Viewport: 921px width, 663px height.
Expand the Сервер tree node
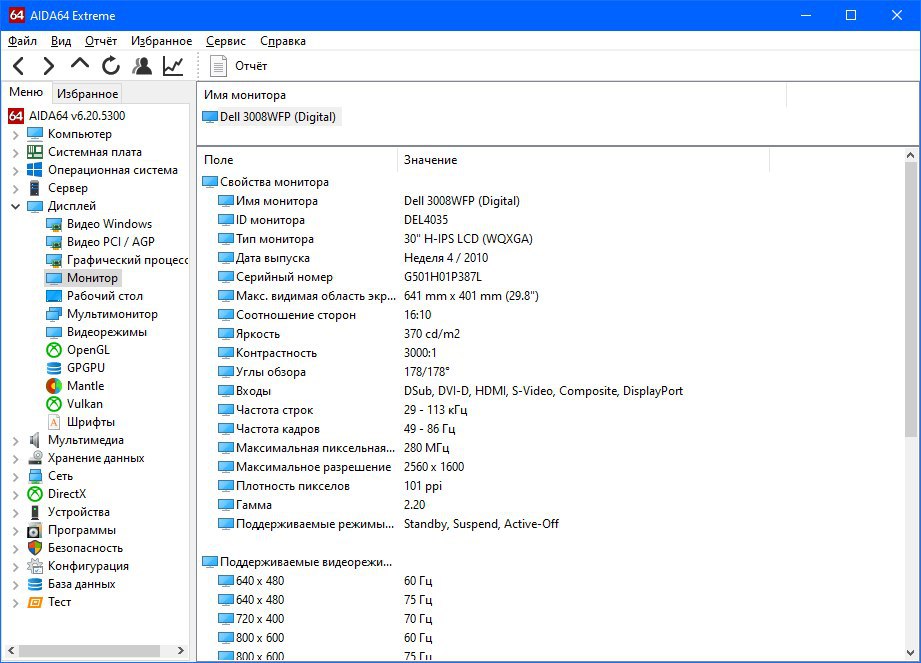click(15, 189)
